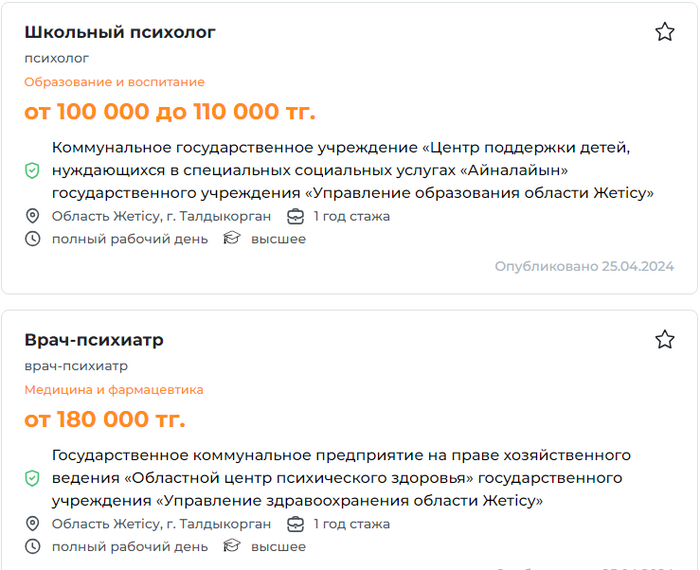Click the salary от 100 000 до 110 000 тг.
This screenshot has width=700, height=570.
click(x=170, y=111)
